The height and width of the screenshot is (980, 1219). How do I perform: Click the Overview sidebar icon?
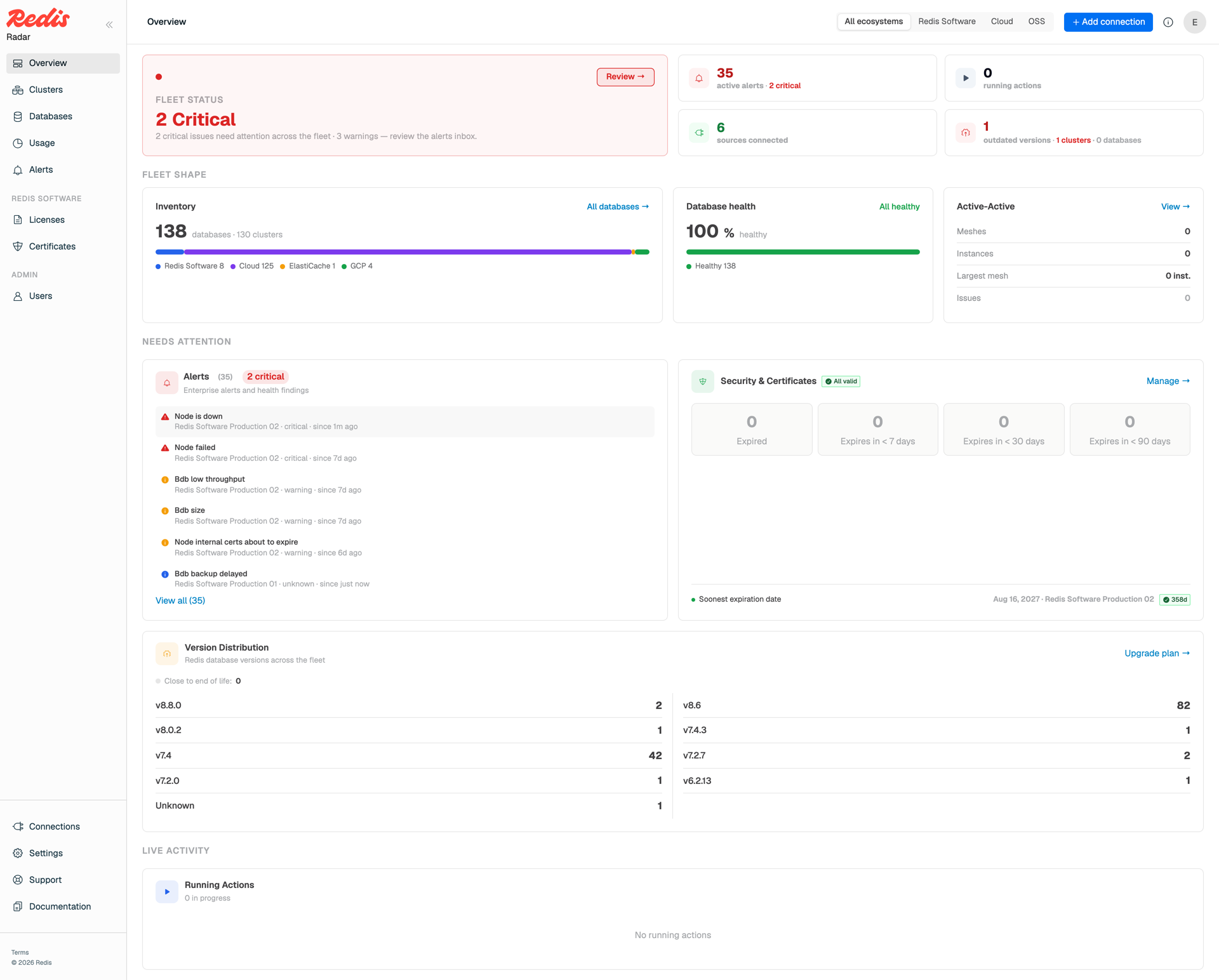pos(18,63)
